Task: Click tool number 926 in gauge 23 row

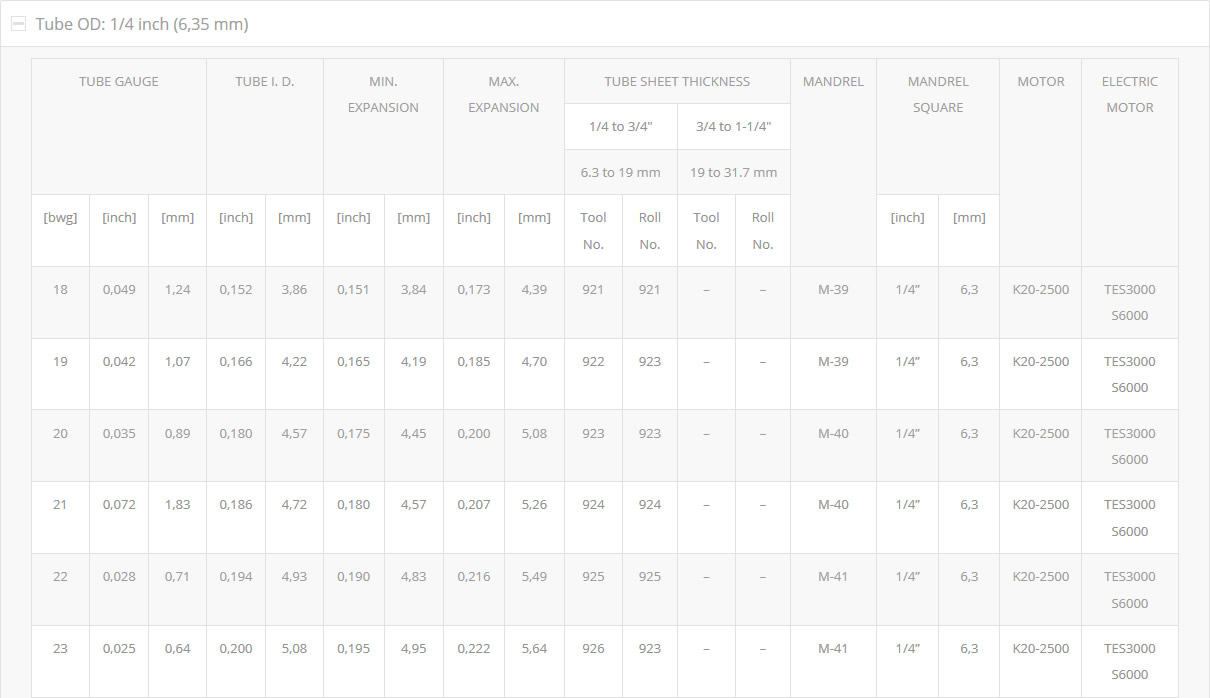Action: coord(593,649)
